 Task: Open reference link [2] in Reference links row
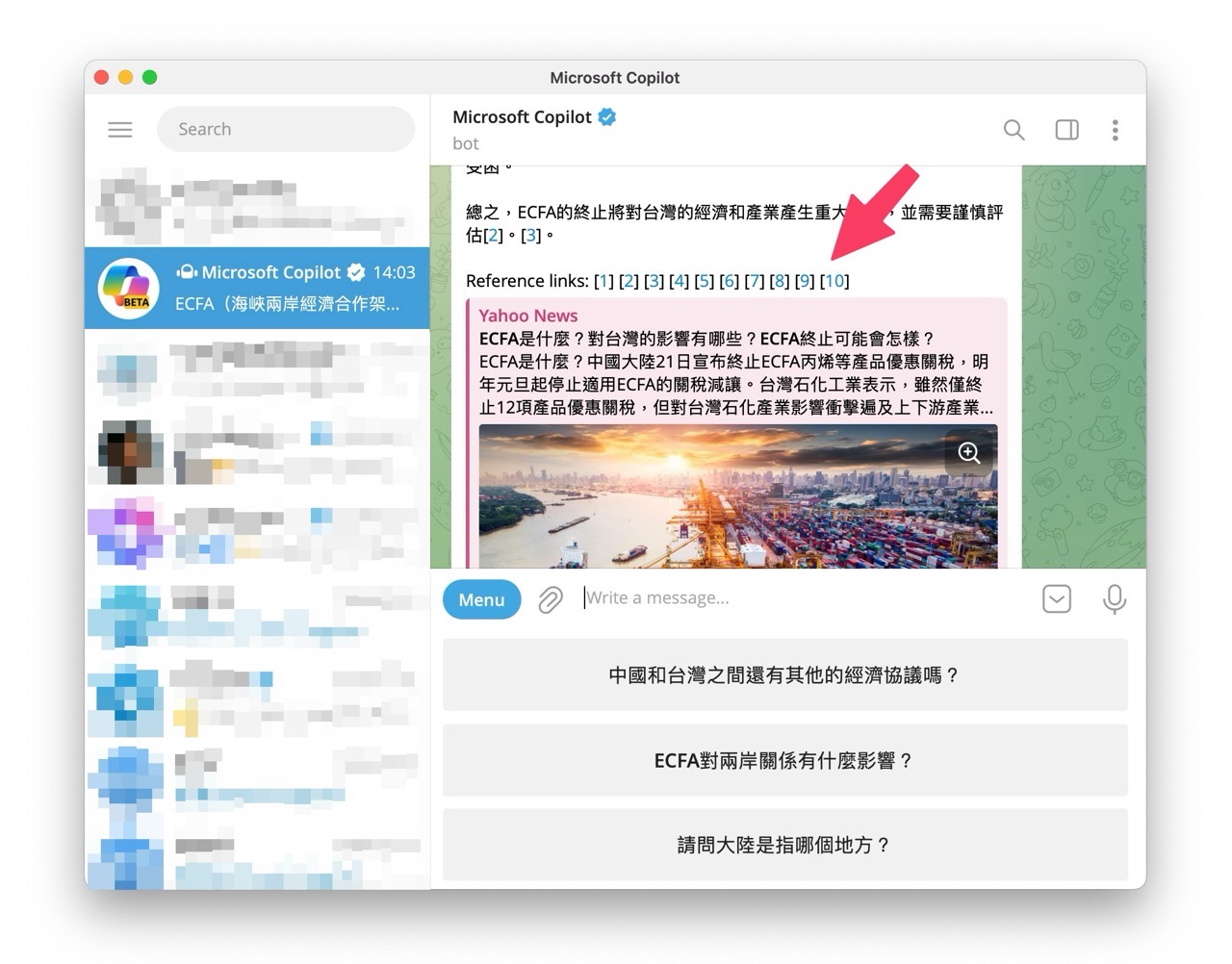tap(629, 281)
